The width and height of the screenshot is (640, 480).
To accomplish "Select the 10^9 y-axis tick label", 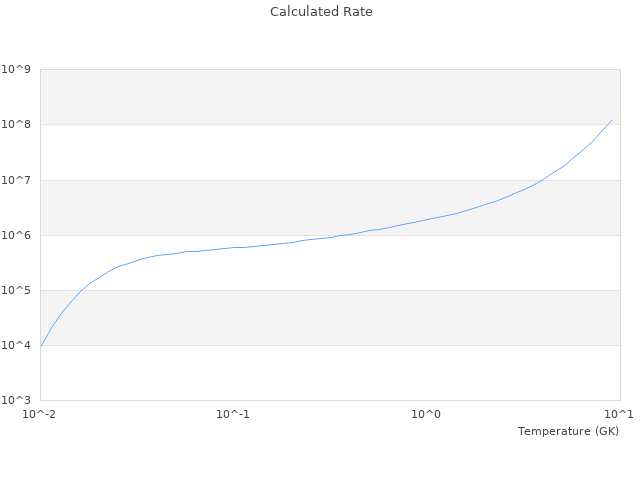I will [16, 70].
